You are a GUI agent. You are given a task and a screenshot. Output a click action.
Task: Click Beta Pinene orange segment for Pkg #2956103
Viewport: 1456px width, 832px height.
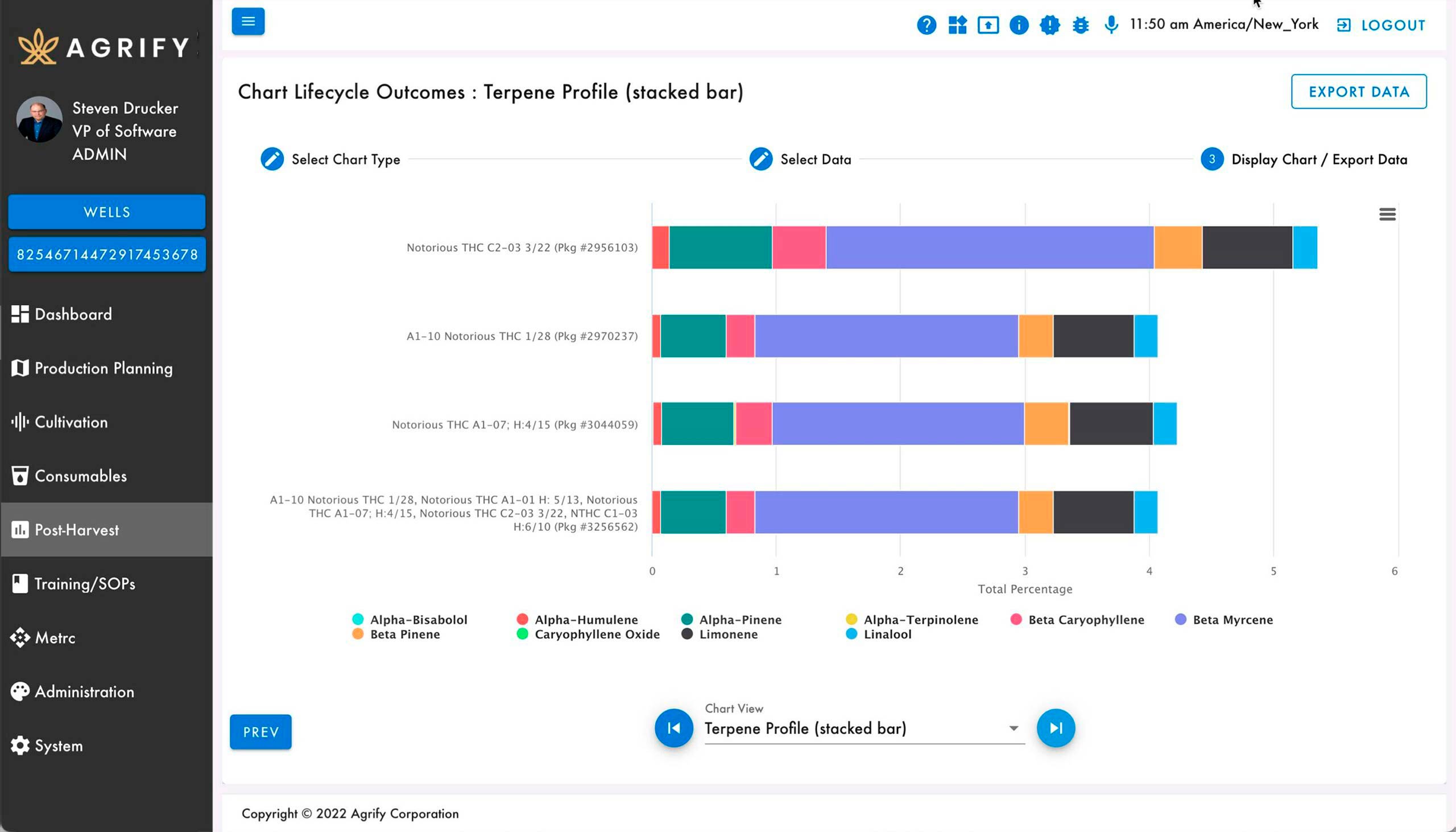click(1178, 247)
